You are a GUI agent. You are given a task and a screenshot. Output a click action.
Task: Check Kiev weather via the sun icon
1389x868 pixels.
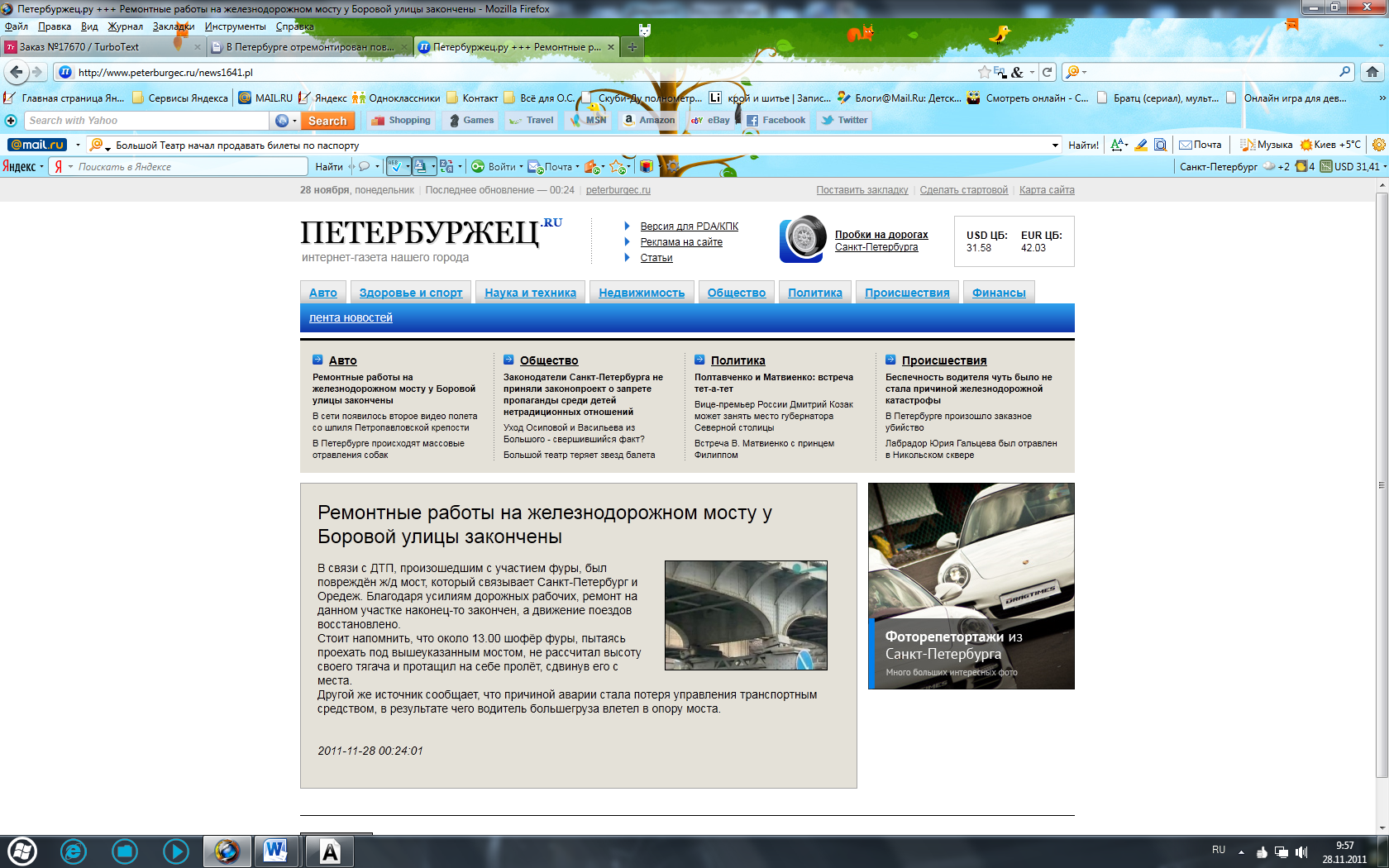(1306, 145)
